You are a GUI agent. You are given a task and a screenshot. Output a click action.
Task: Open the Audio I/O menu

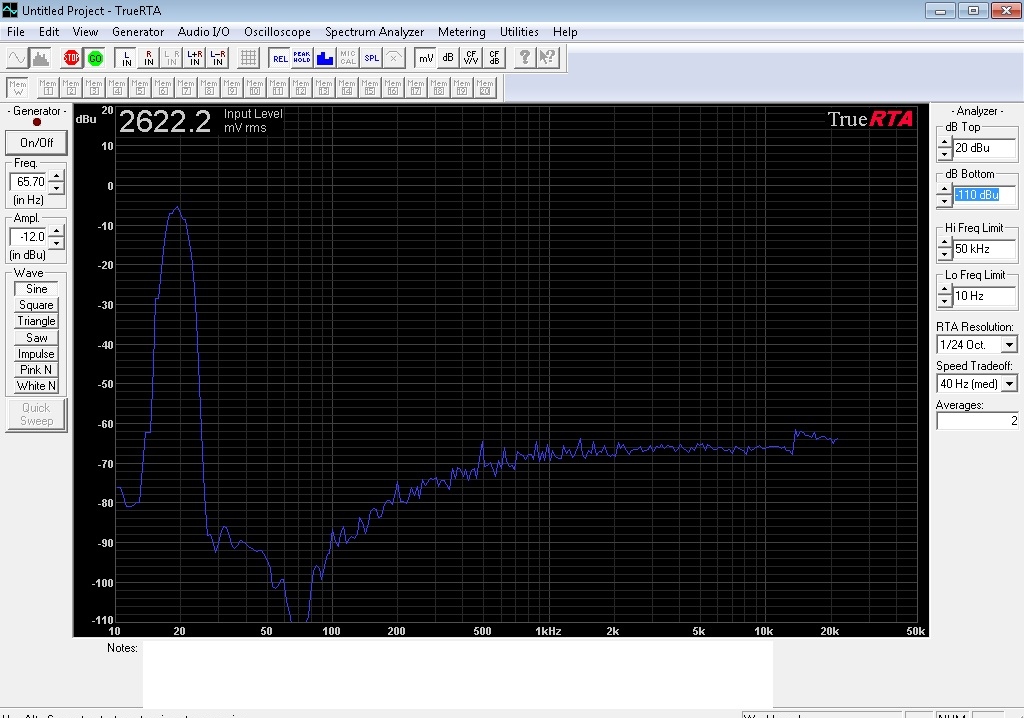pos(204,32)
